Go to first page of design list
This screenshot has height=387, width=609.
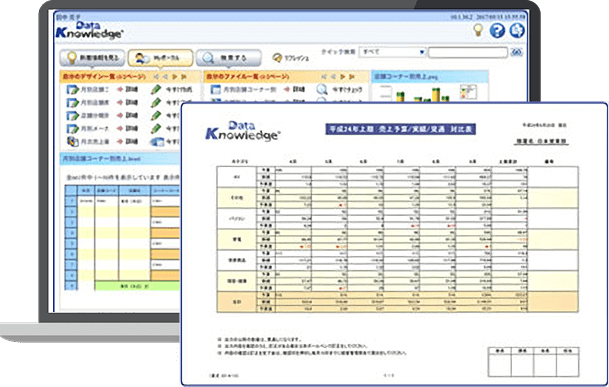[x=156, y=77]
